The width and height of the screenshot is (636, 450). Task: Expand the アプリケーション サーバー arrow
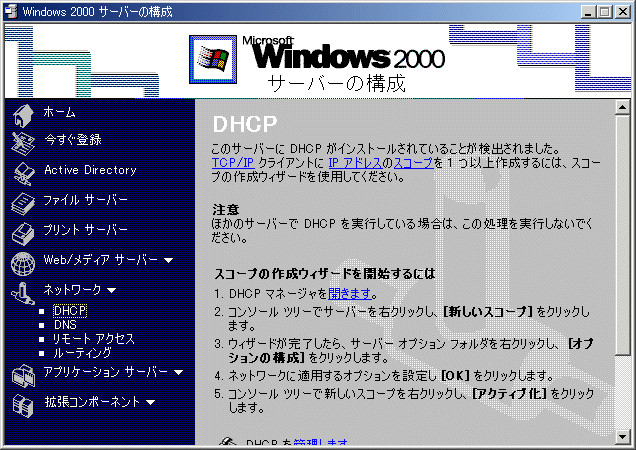[178, 372]
